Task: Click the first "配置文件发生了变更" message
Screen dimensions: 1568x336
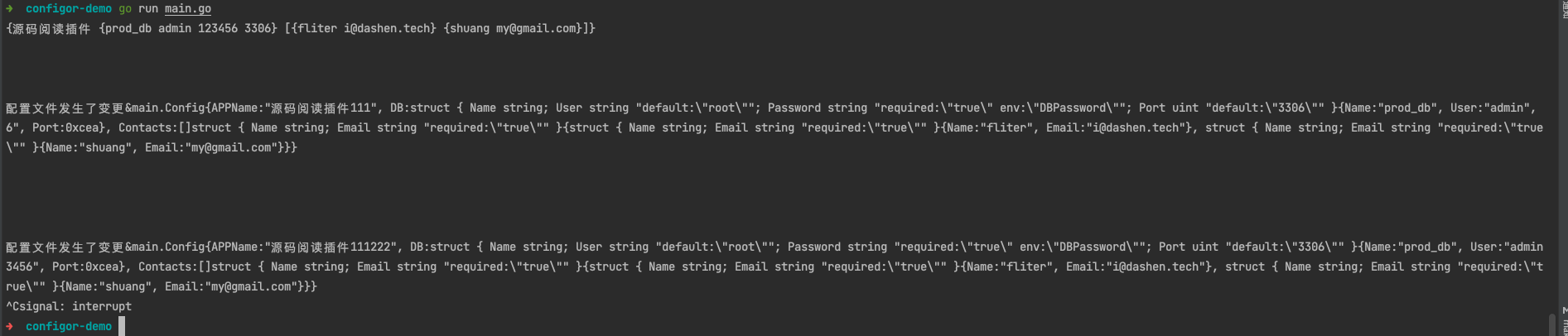Action: (x=65, y=108)
